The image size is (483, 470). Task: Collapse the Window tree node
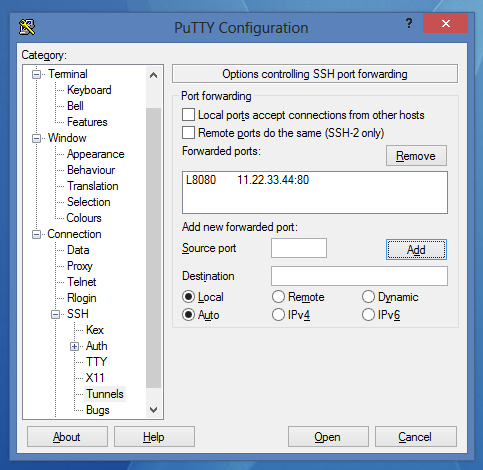click(36, 138)
